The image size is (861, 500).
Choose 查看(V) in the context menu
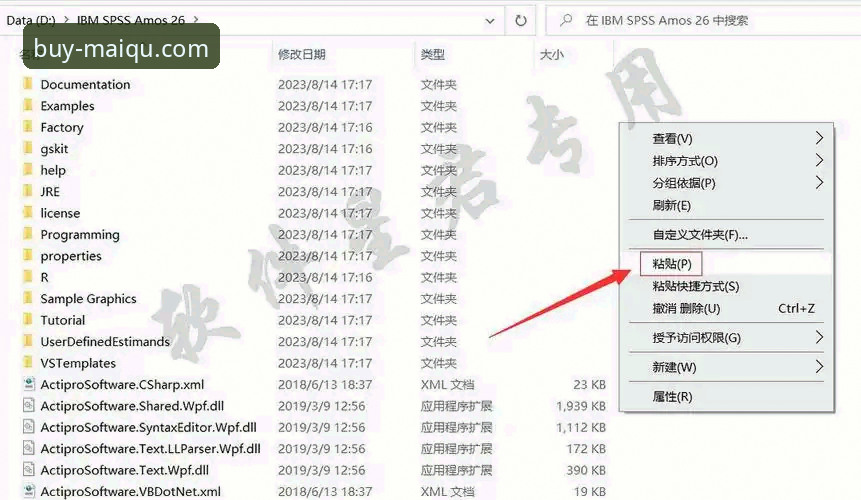[726, 138]
